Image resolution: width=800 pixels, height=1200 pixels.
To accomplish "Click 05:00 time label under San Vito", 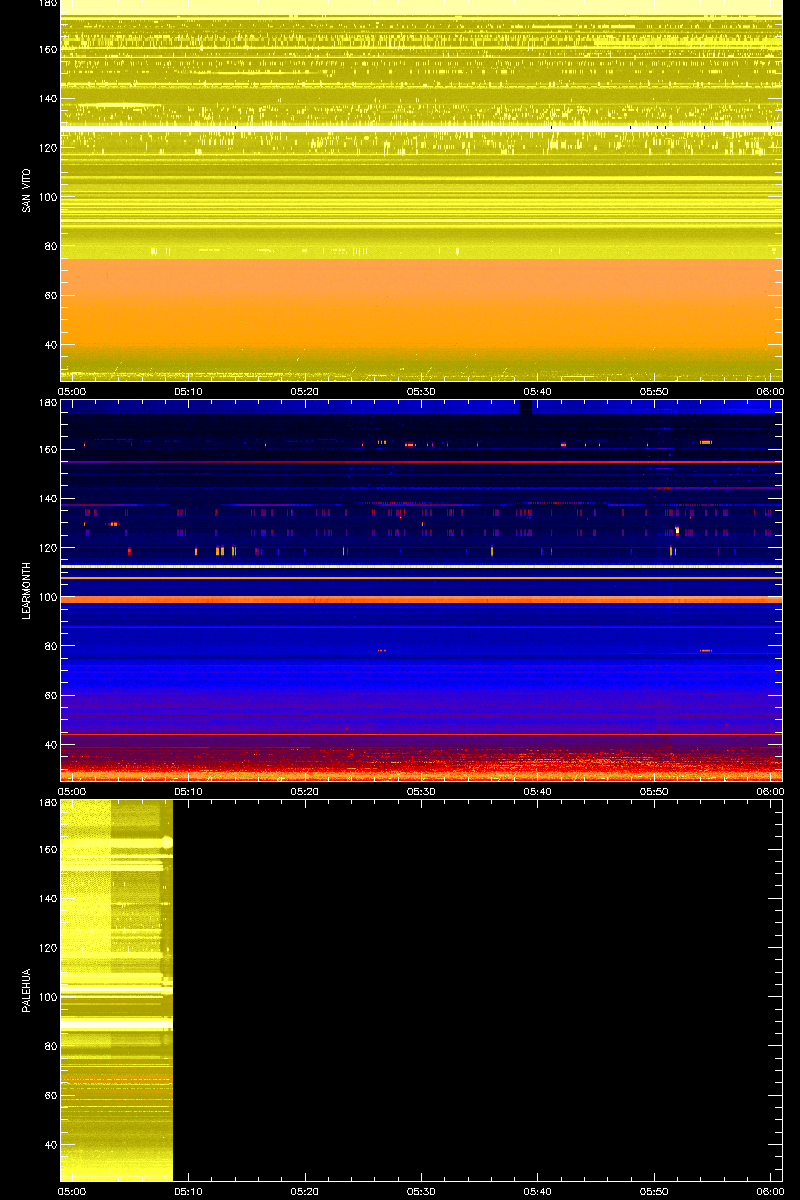I will (72, 391).
